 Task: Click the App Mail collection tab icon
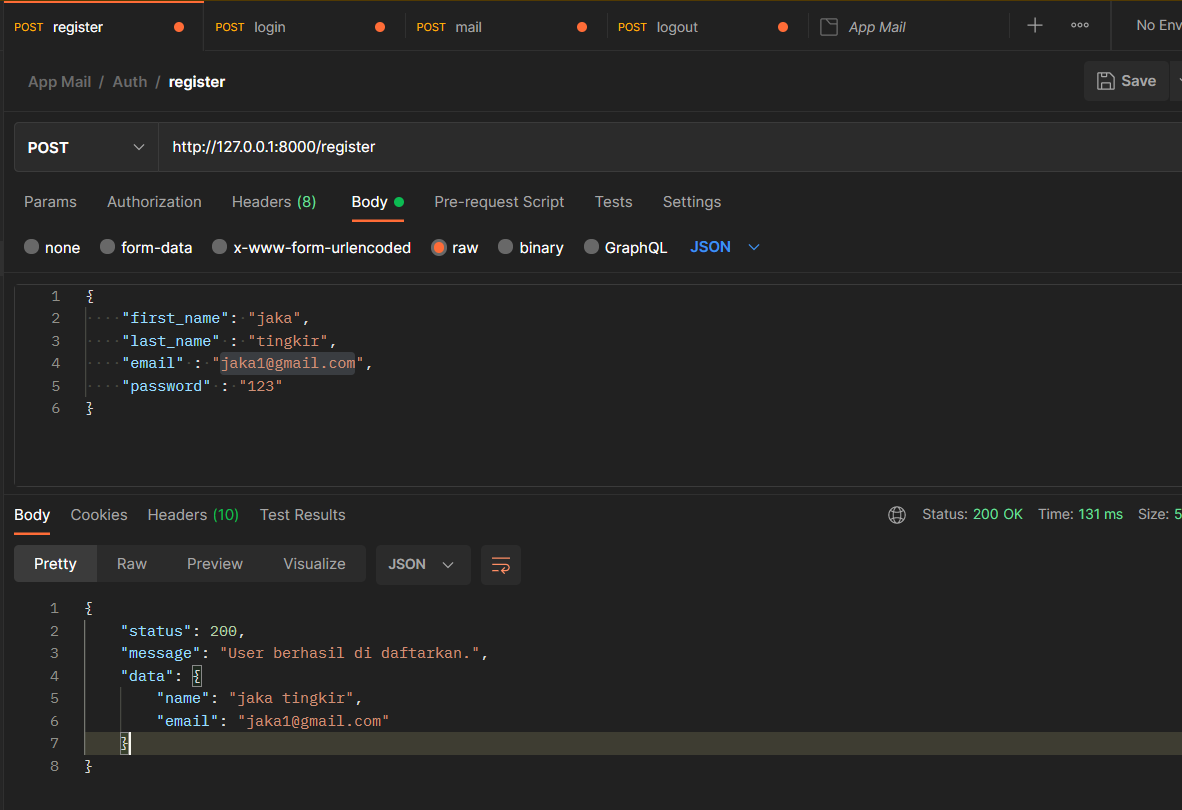[x=828, y=26]
